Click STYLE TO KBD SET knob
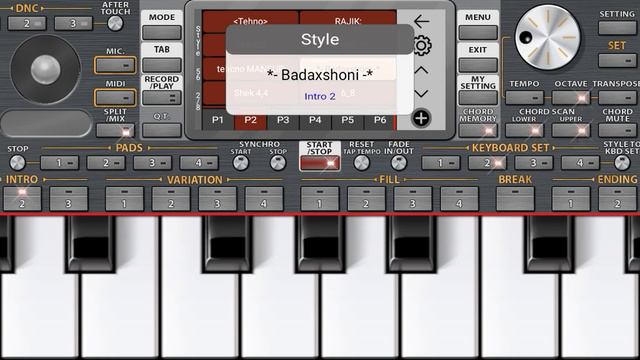Image resolution: width=640 pixels, height=360 pixels. [x=622, y=163]
